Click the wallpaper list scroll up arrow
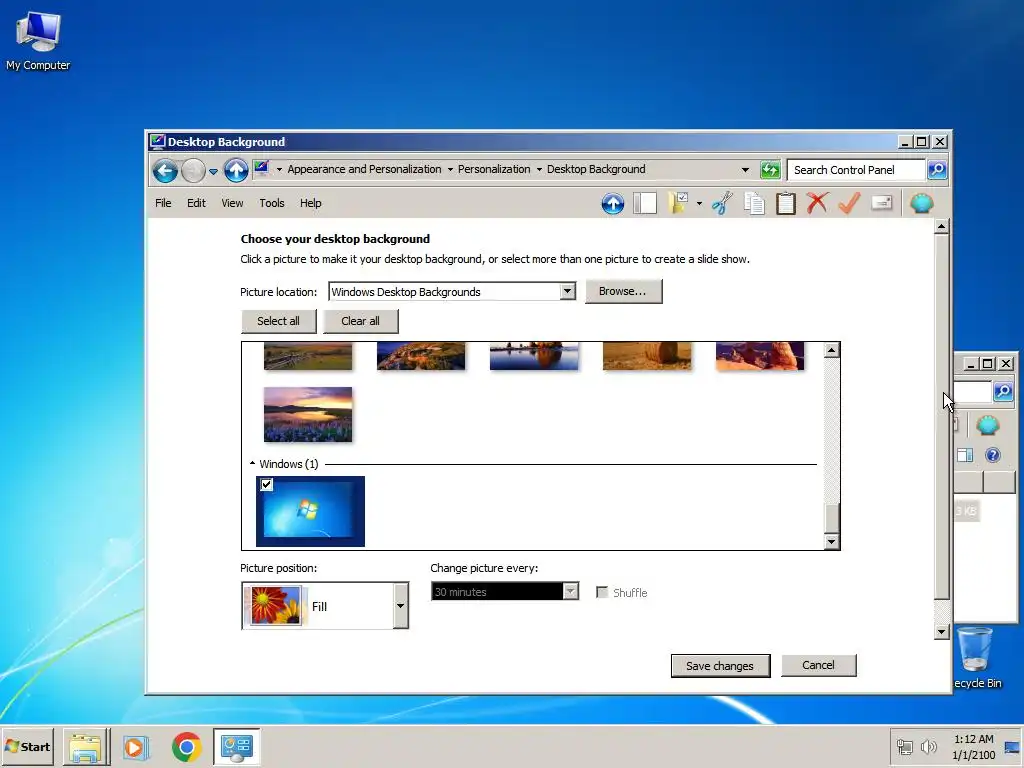Screen dimensions: 1024x768 (x=831, y=350)
